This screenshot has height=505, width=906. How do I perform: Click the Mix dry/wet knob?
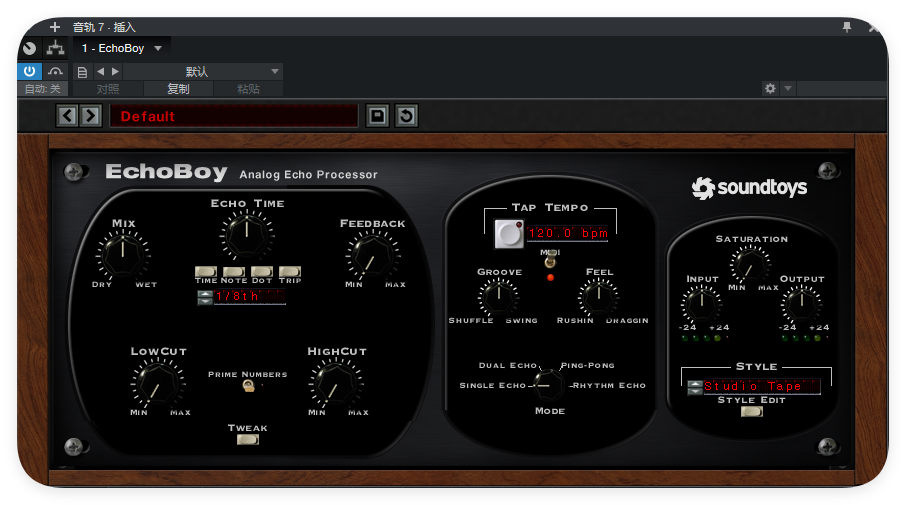[123, 255]
